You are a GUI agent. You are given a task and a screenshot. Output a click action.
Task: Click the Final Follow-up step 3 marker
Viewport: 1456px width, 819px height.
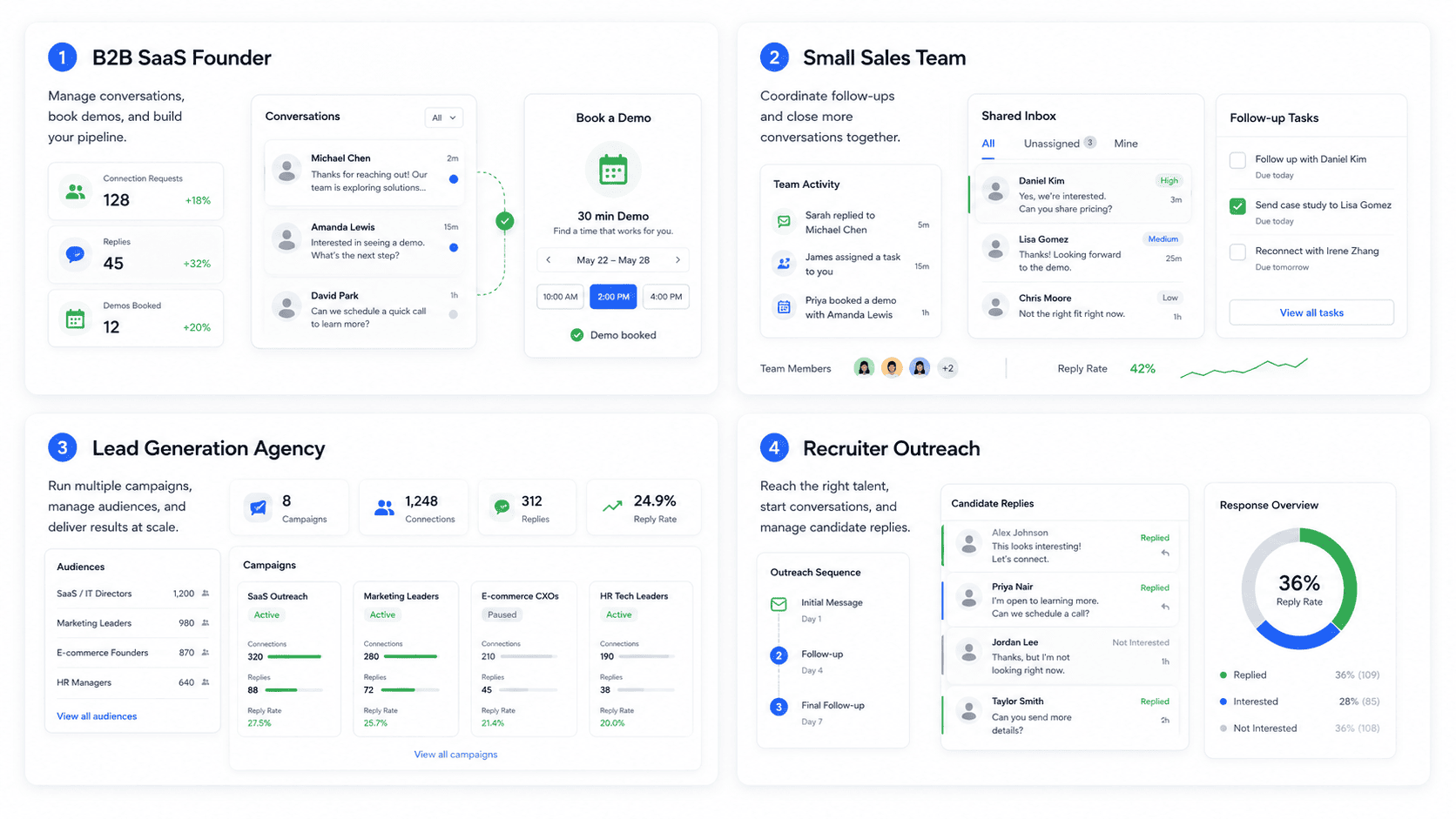coord(779,707)
